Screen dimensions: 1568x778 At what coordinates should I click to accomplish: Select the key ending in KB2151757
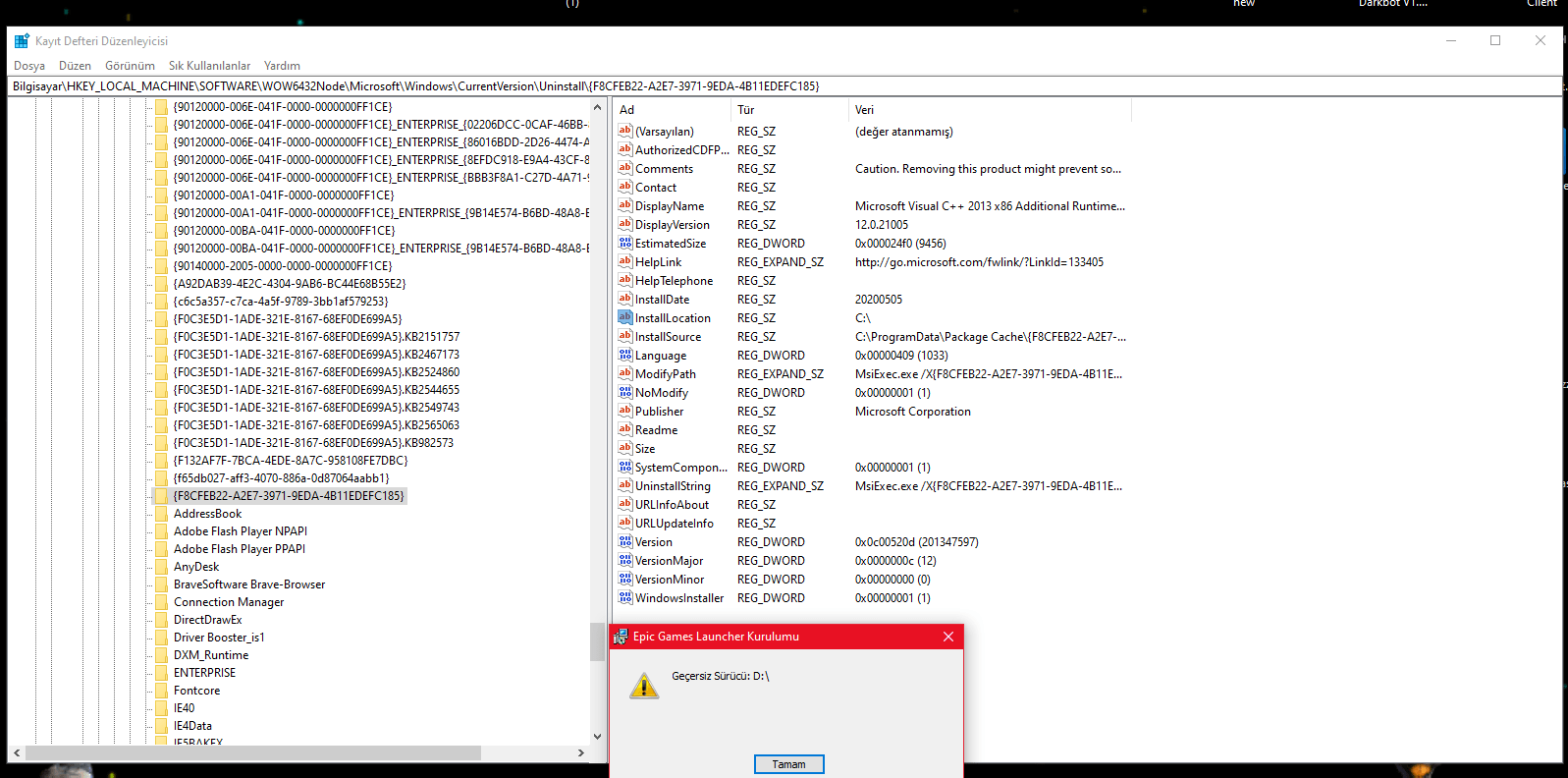pos(316,337)
